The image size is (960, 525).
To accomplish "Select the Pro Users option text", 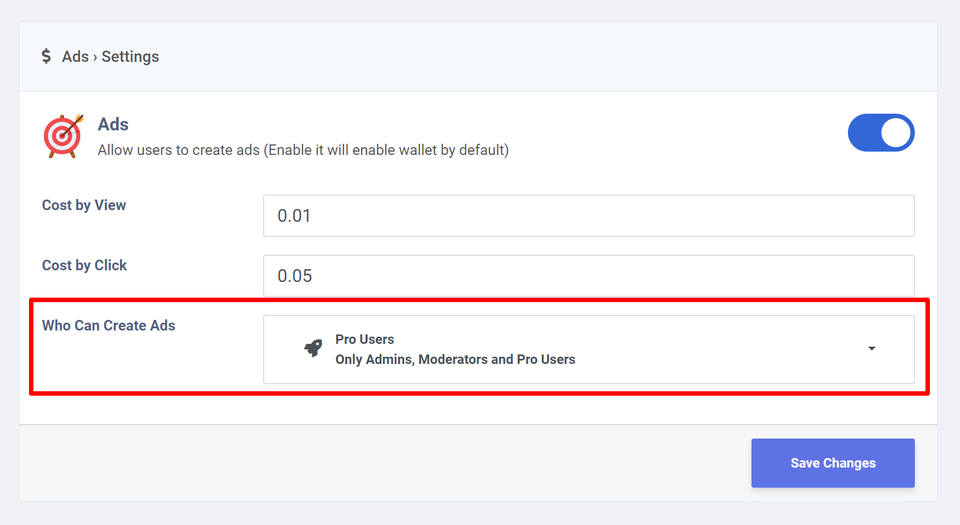I will coord(364,339).
